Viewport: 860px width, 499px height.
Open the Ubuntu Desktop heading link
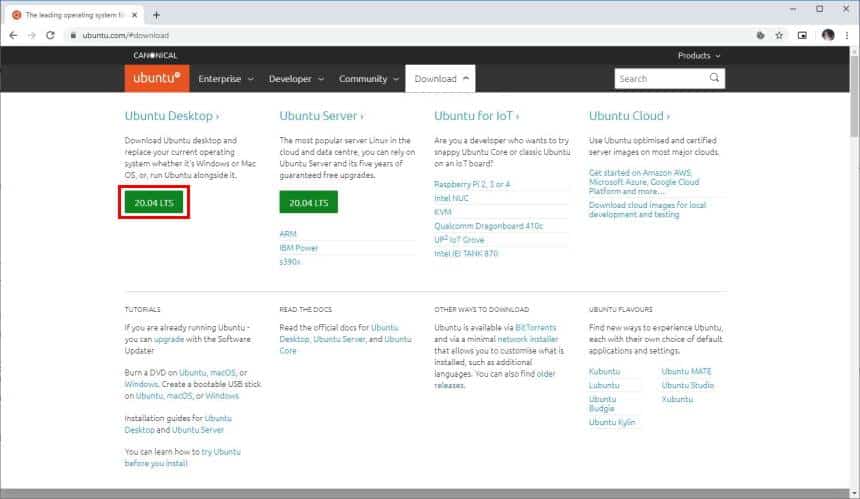pyautogui.click(x=172, y=116)
